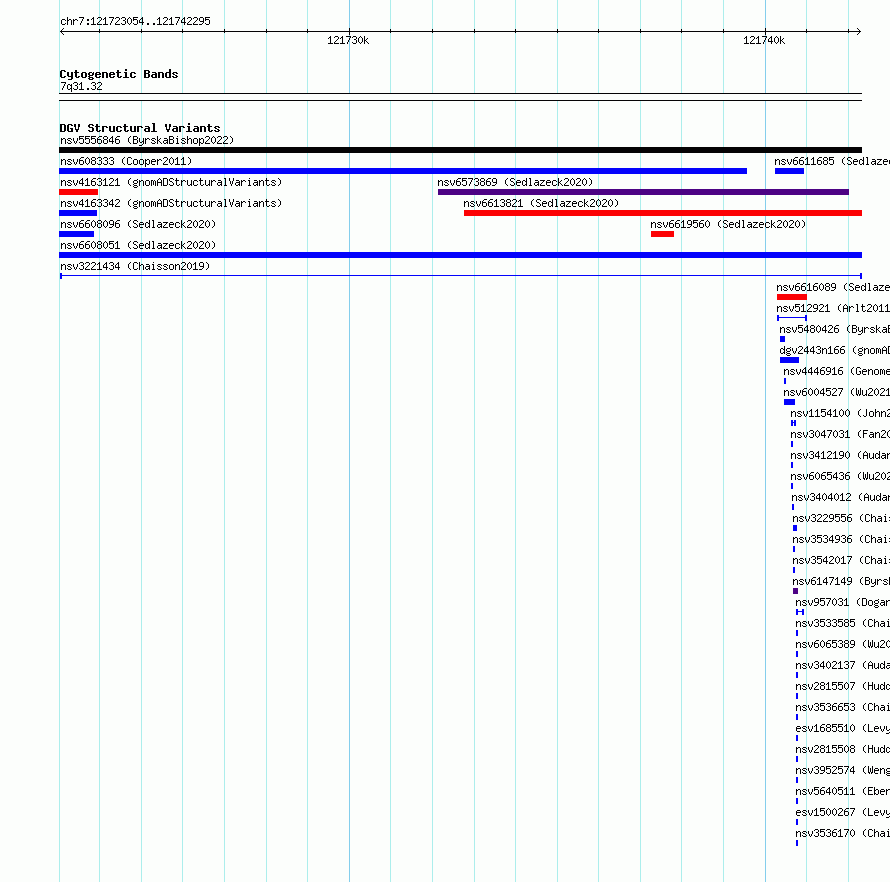The width and height of the screenshot is (890, 882).
Task: Click the Cytogenetic Bands track heading
Action: point(119,74)
